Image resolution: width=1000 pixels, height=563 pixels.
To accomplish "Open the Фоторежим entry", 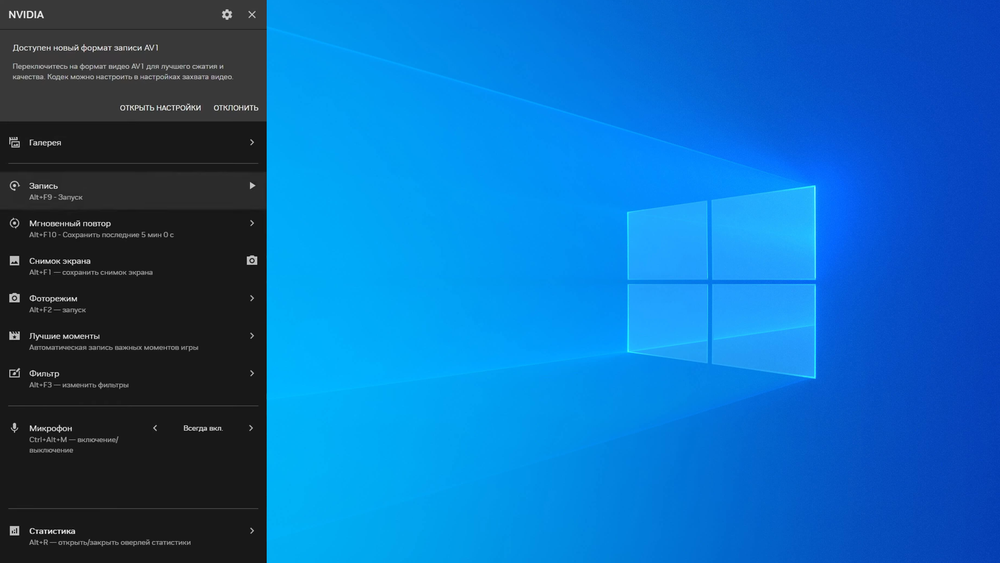I will 133,303.
